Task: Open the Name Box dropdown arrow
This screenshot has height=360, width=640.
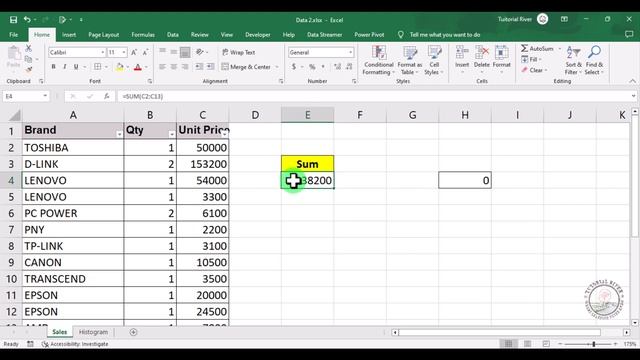Action: click(x=45, y=96)
